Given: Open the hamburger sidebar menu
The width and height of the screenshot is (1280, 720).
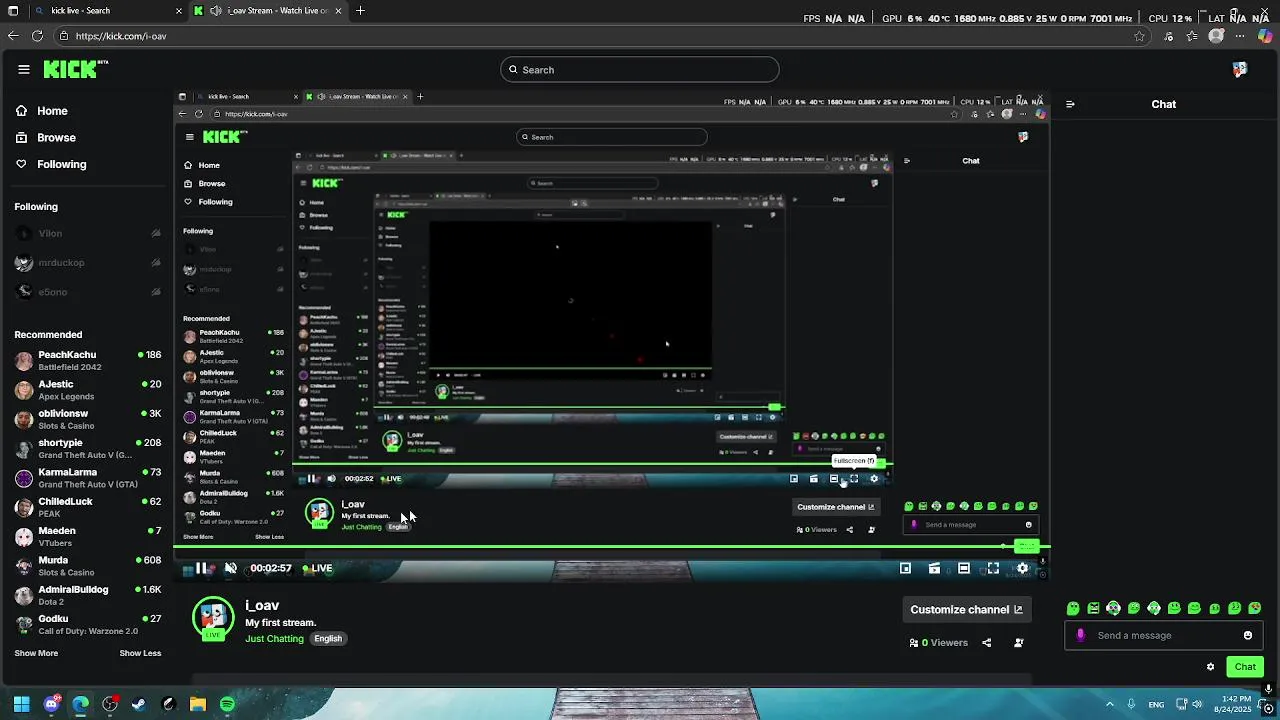Looking at the screenshot, I should coord(24,69).
